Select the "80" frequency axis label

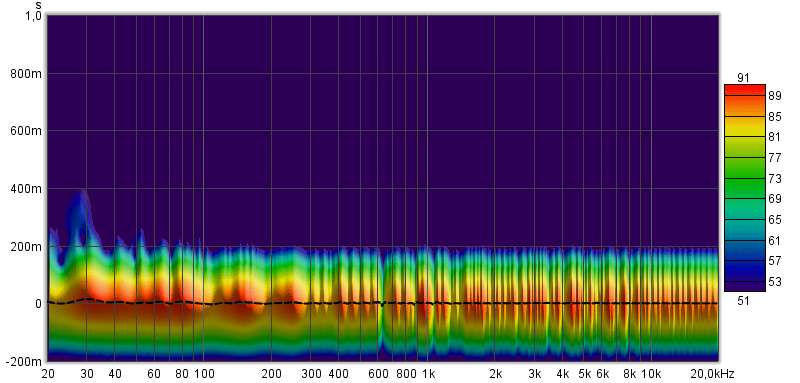[x=182, y=373]
